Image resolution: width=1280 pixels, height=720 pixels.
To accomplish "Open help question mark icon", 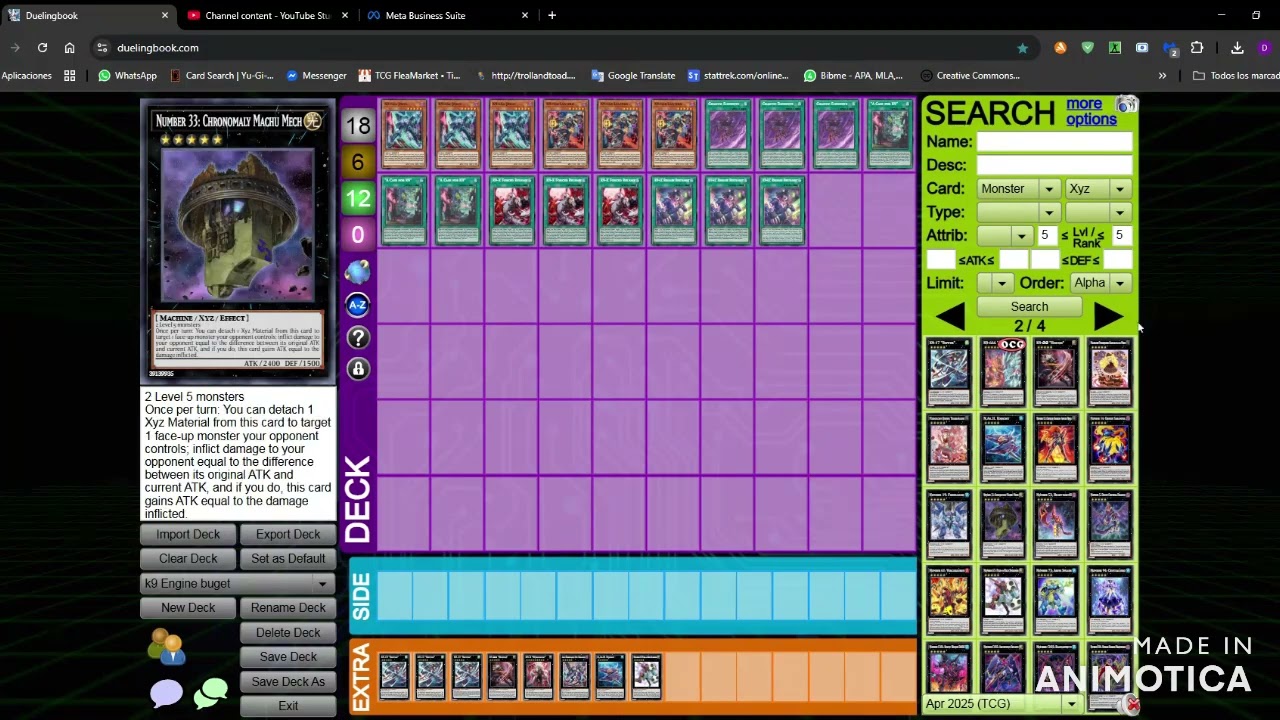I will pyautogui.click(x=357, y=337).
